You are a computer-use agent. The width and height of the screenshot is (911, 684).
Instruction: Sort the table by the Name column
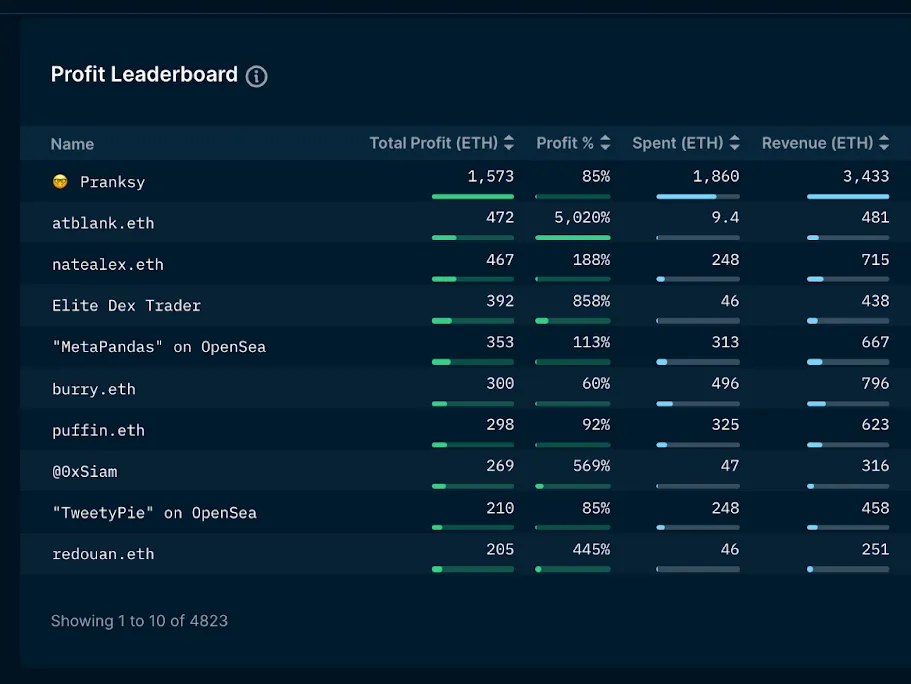pos(72,144)
